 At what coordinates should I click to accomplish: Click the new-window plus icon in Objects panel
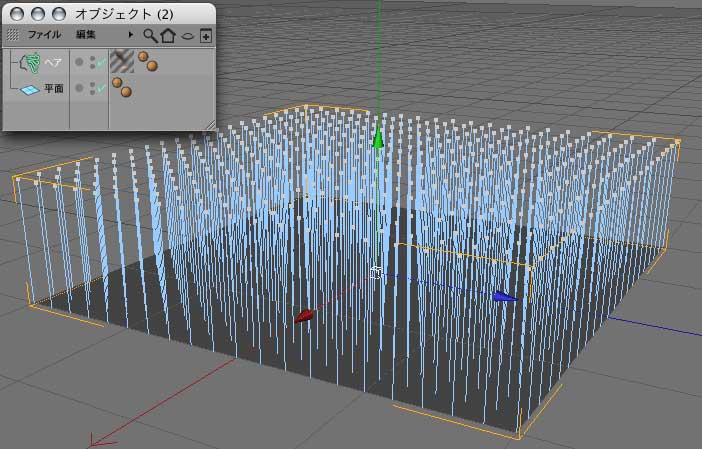click(205, 36)
